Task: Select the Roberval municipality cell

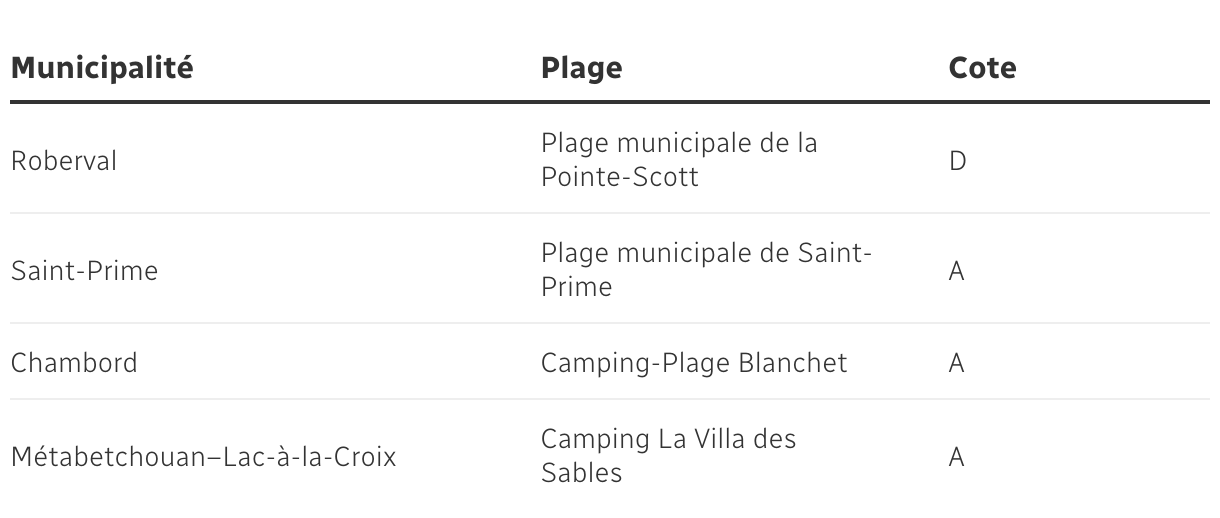Action: [x=64, y=161]
